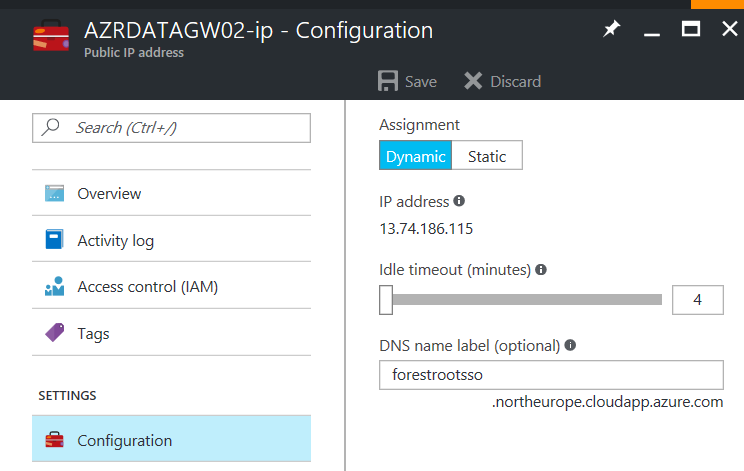
Task: Click the idle timeout minutes value box
Action: (x=698, y=300)
